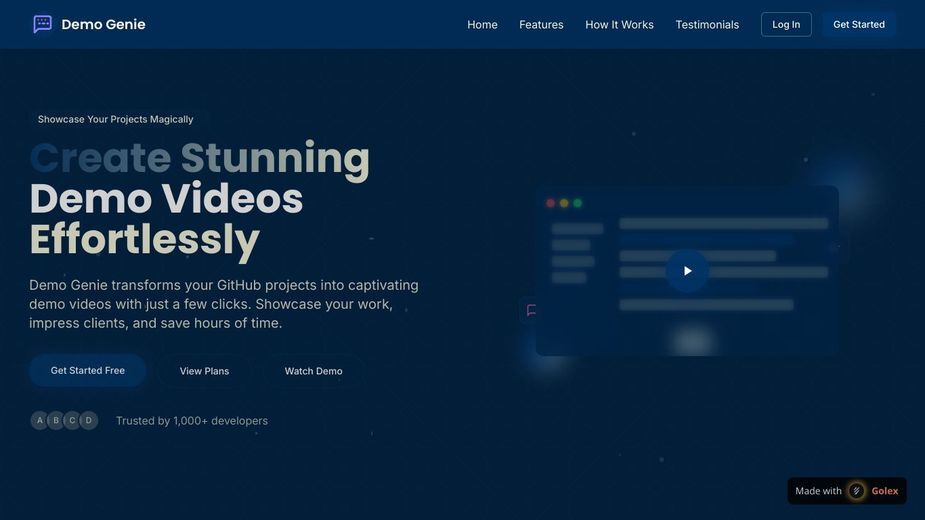This screenshot has height=520, width=925.
Task: Play the demo video preview
Action: (x=687, y=271)
